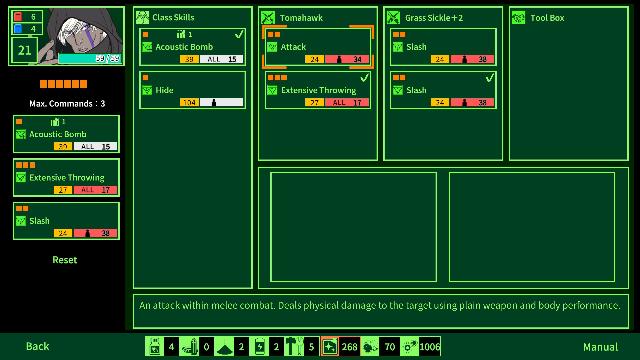This screenshot has height=360, width=640.
Task: Click the medicine bottle resource icon
Action: pyautogui.click(x=154, y=347)
